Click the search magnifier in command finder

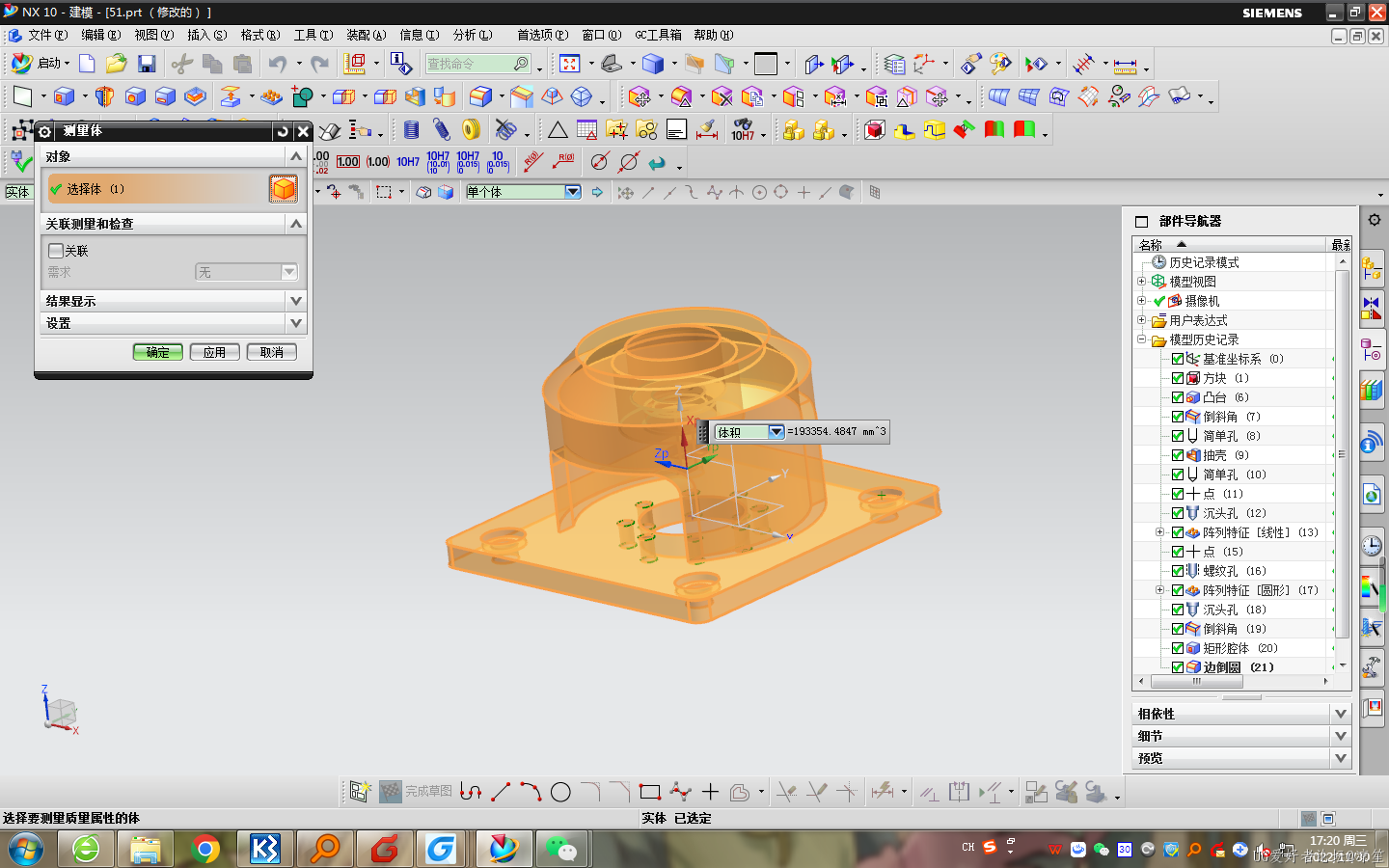coord(521,64)
